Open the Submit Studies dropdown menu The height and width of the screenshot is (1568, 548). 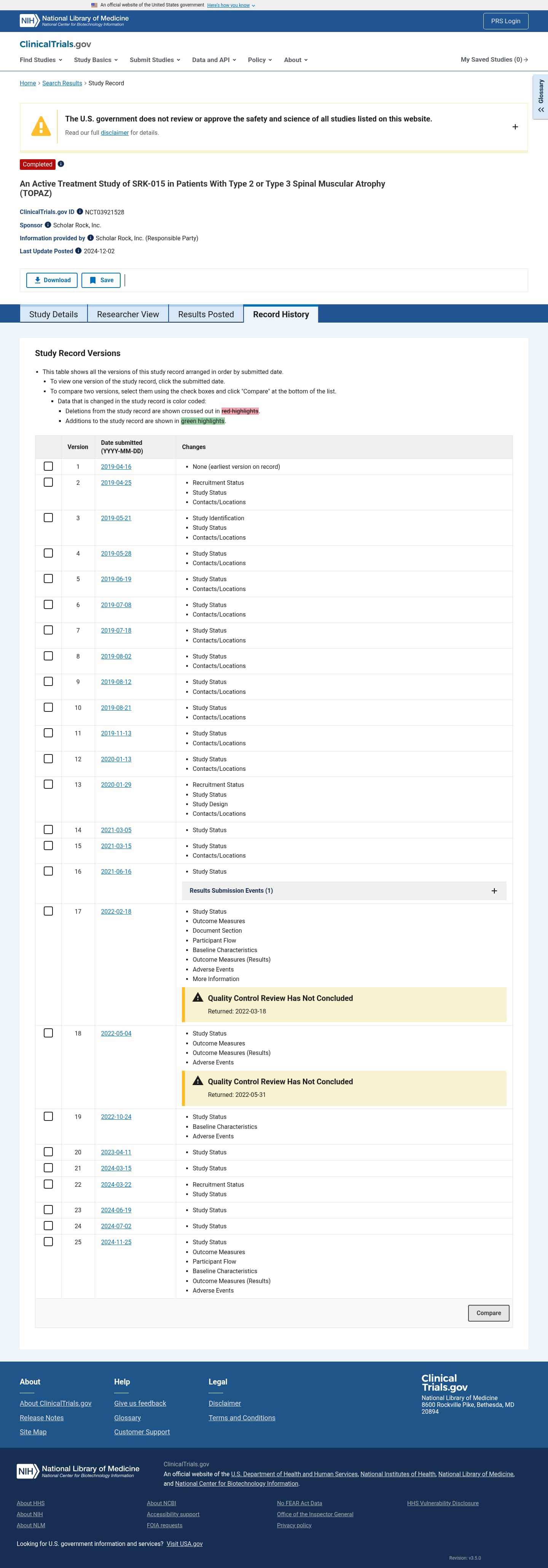coord(155,60)
